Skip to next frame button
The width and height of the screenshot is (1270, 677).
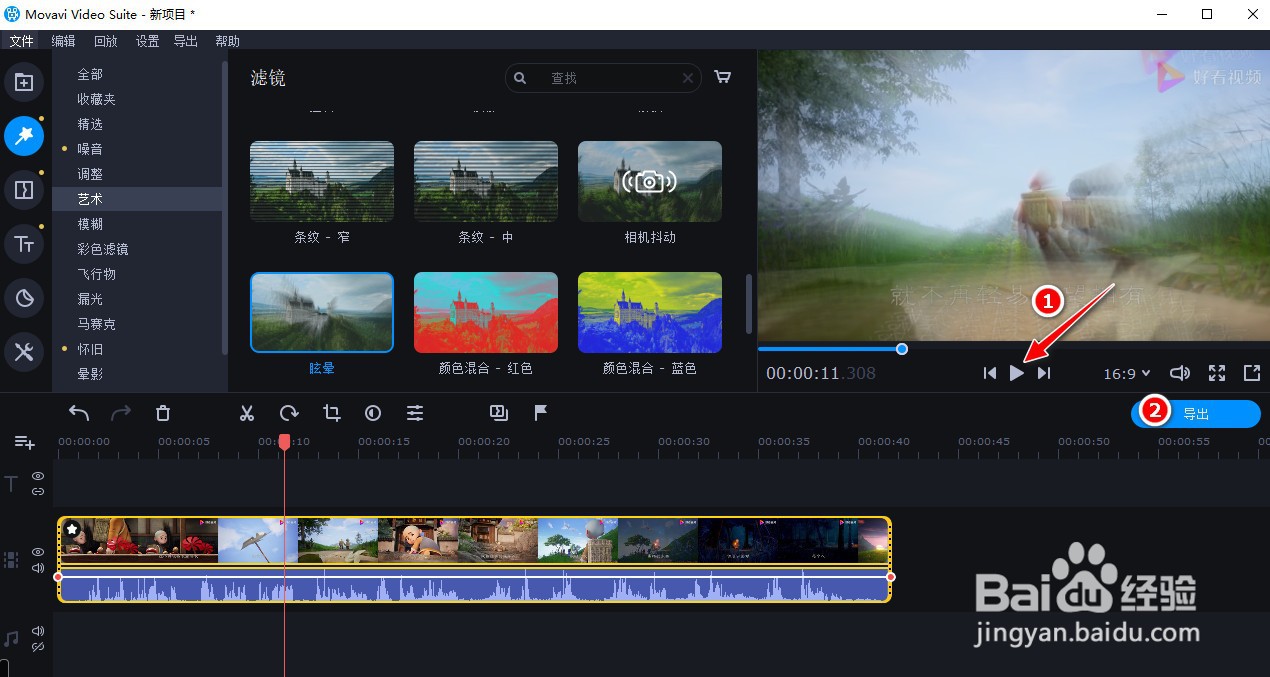click(x=1044, y=373)
